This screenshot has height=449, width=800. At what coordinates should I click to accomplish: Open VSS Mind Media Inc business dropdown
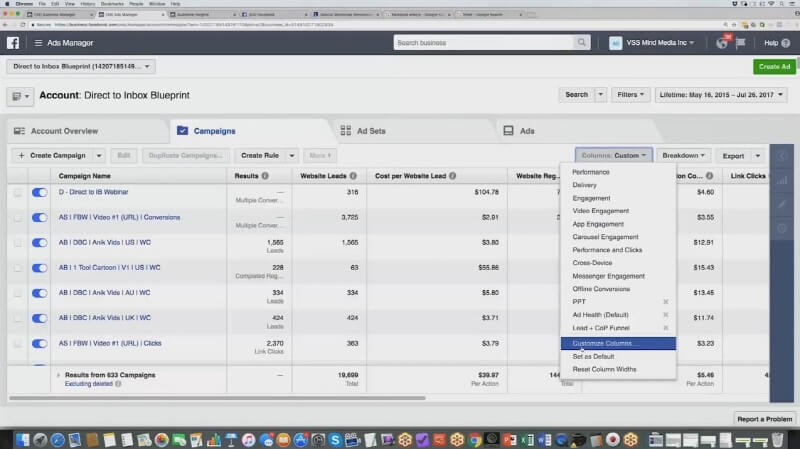652,43
